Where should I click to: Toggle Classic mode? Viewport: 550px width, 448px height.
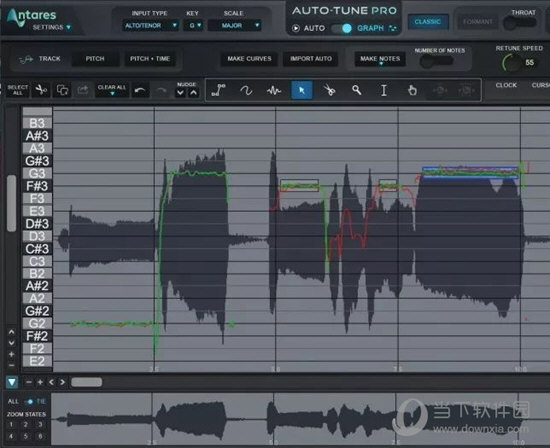[x=428, y=22]
